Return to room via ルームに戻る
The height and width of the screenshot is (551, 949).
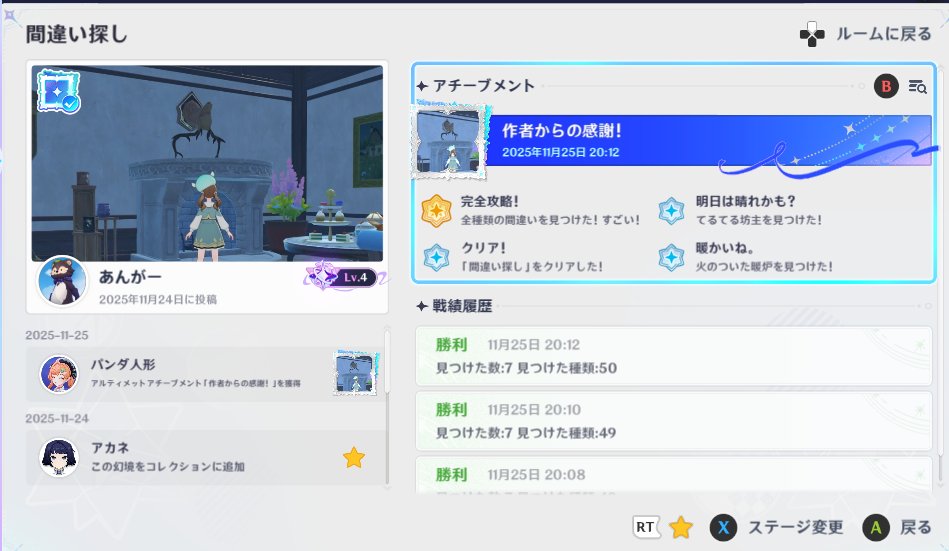point(884,34)
